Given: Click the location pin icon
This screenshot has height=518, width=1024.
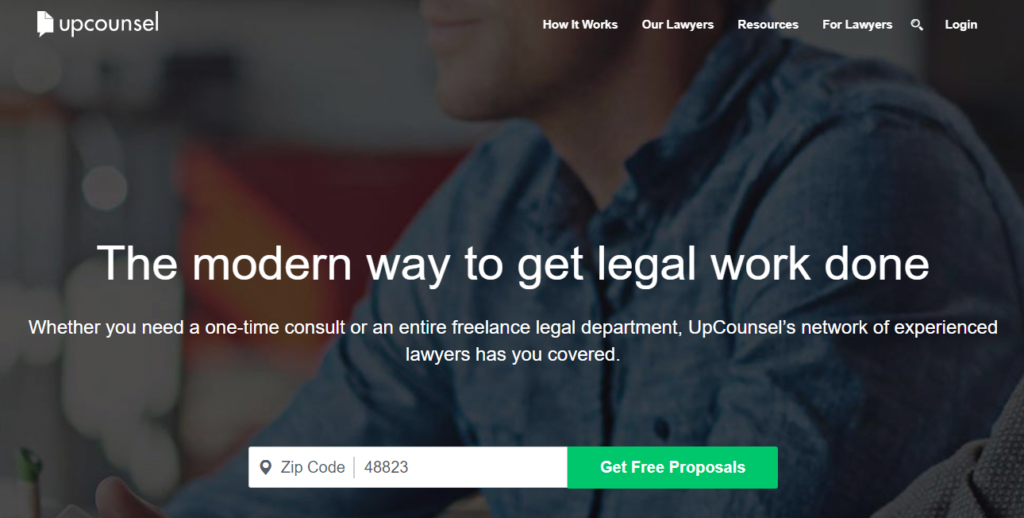Looking at the screenshot, I should [265, 467].
